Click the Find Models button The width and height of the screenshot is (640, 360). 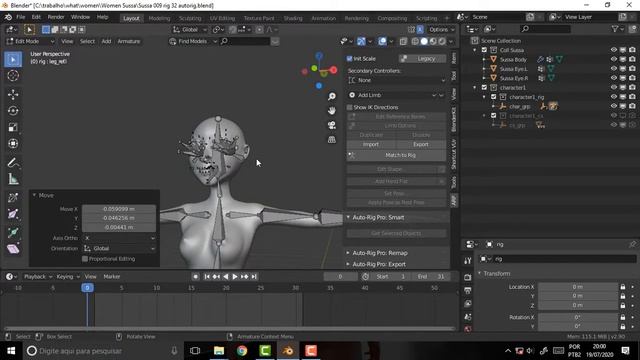193,41
